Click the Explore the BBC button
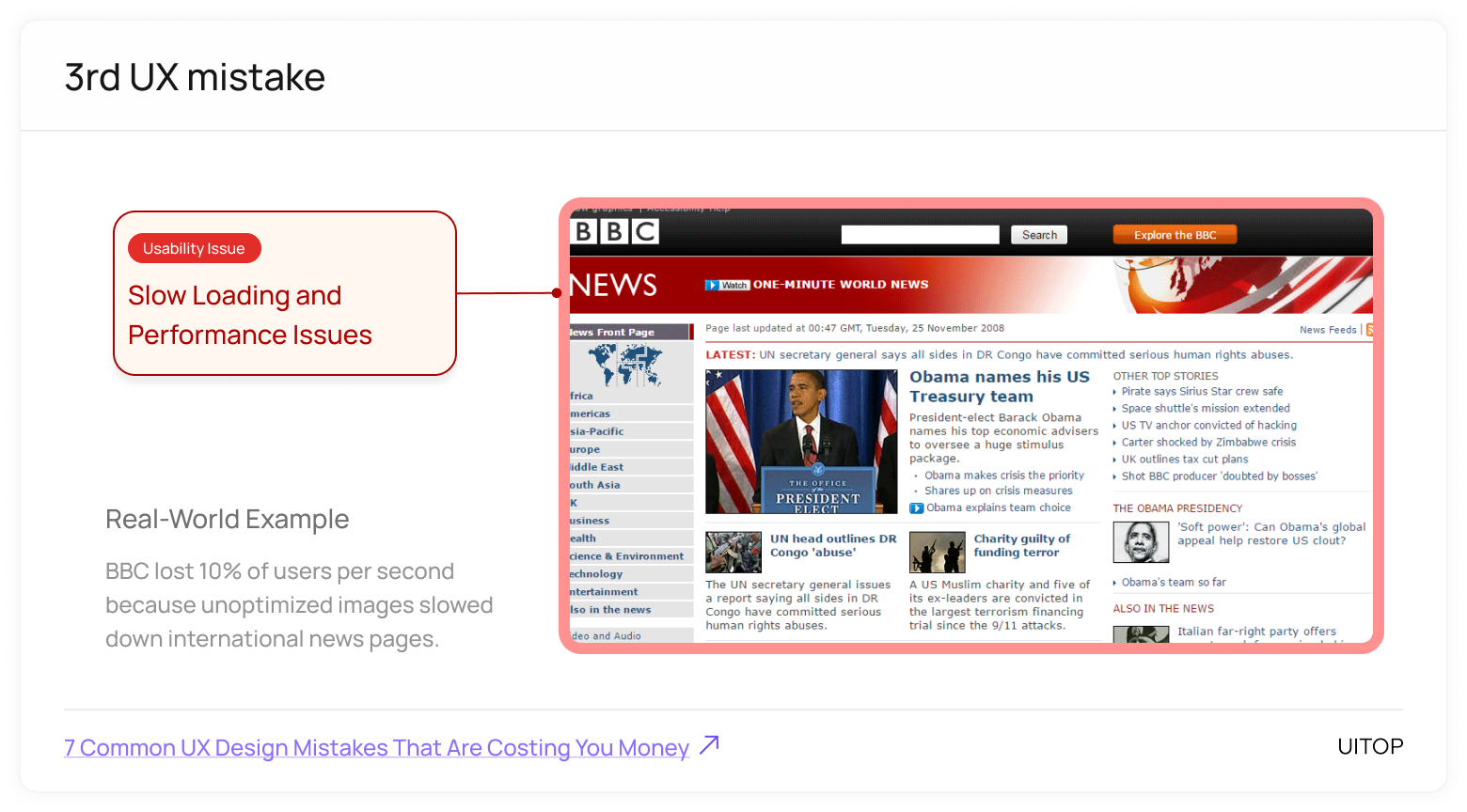1467x812 pixels. [x=1175, y=235]
